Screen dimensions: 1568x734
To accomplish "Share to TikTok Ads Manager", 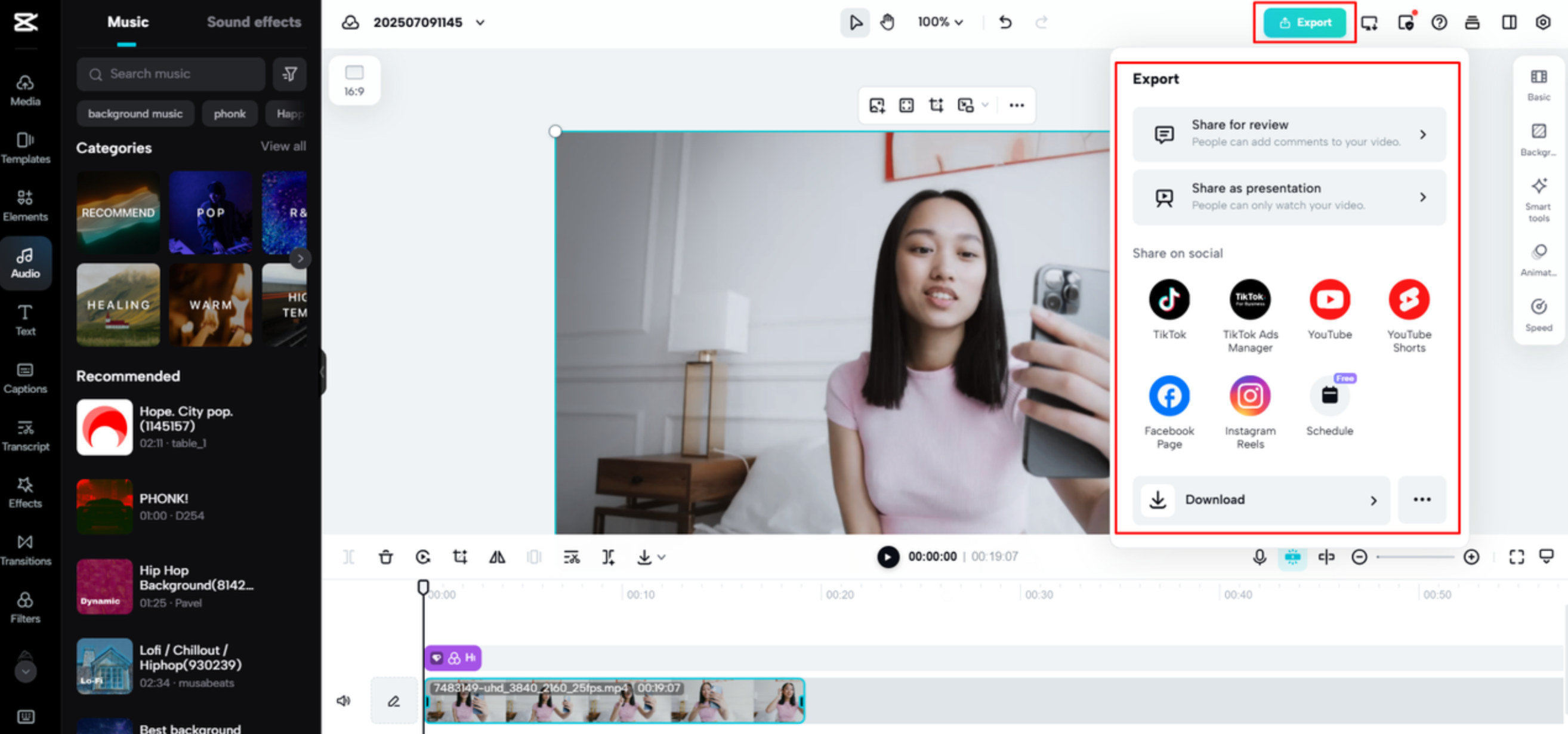I will tap(1249, 316).
